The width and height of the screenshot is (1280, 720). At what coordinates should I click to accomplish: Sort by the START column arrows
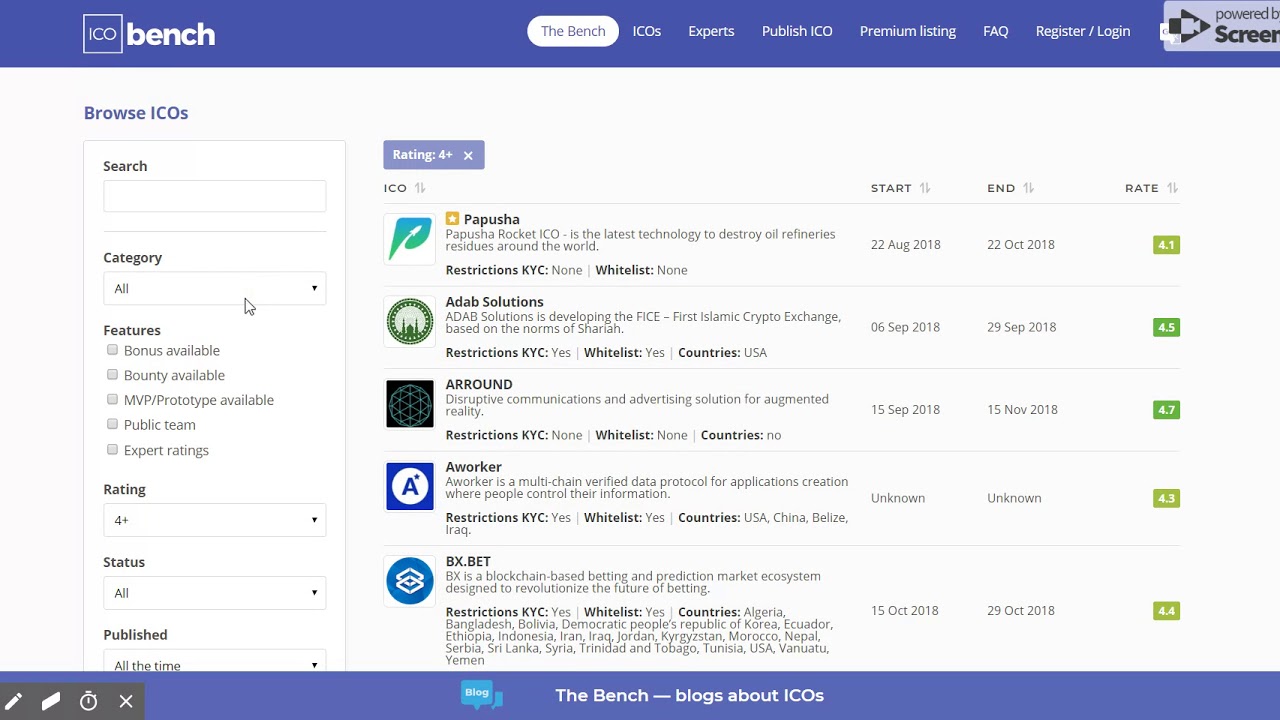pos(925,188)
